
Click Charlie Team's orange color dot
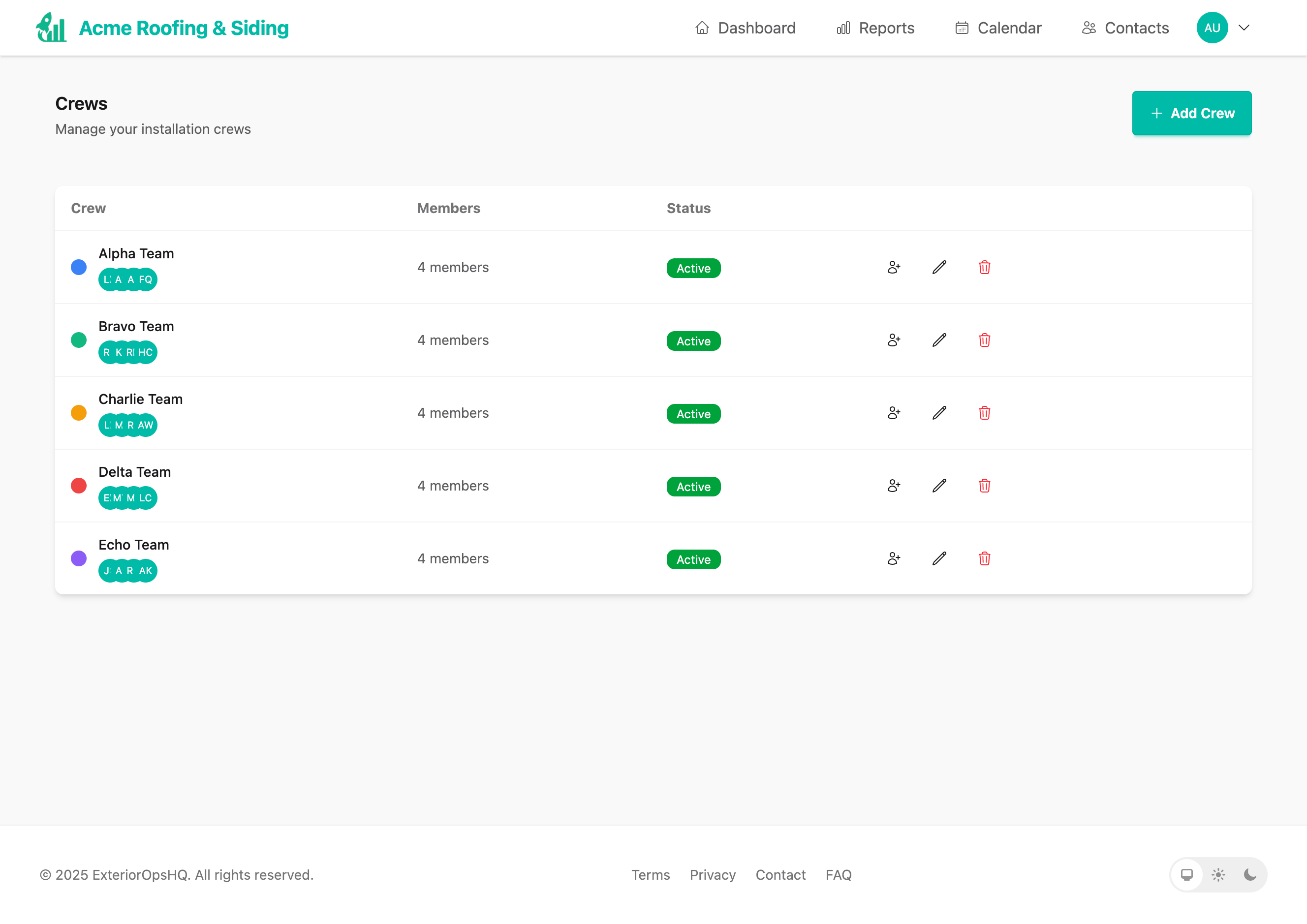[x=79, y=413]
